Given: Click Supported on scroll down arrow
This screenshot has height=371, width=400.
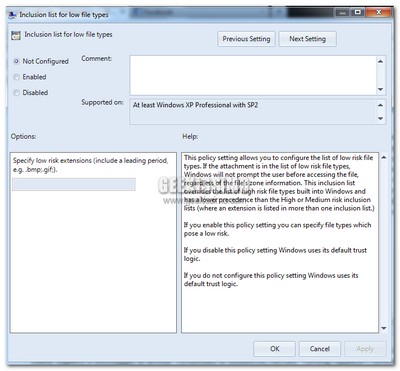Looking at the screenshot, I should 380,118.
